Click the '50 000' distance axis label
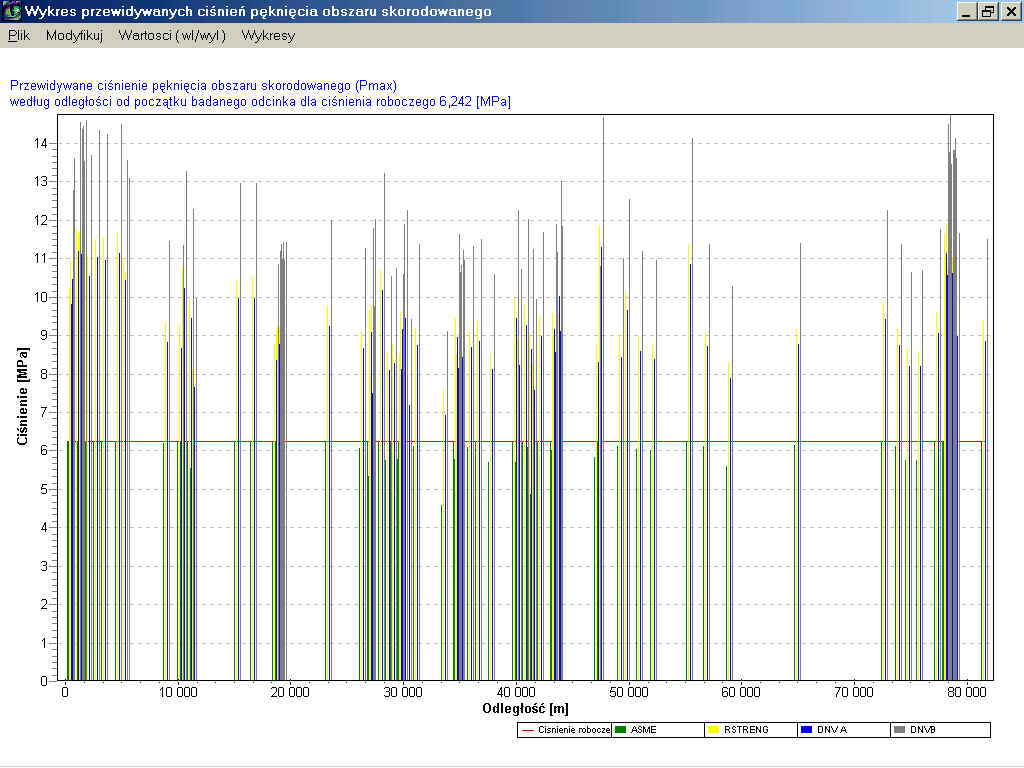This screenshot has height=768, width=1024. (x=629, y=692)
